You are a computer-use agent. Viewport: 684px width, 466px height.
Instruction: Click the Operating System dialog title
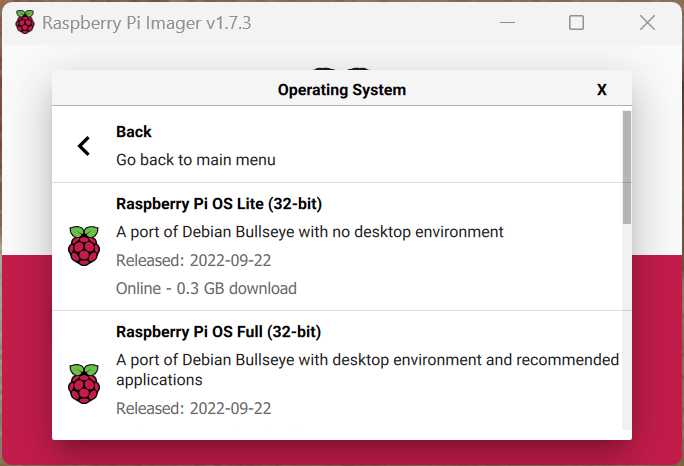[342, 90]
